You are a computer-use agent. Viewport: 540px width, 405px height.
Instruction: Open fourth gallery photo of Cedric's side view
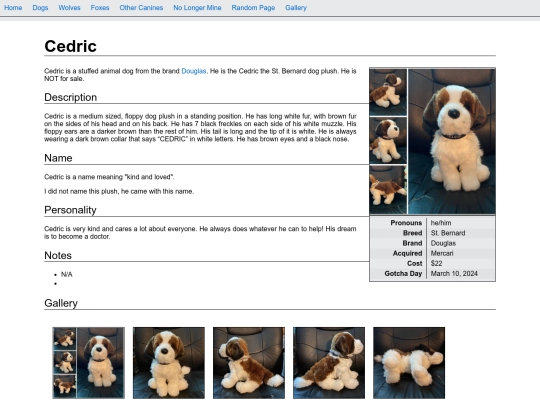coord(329,363)
